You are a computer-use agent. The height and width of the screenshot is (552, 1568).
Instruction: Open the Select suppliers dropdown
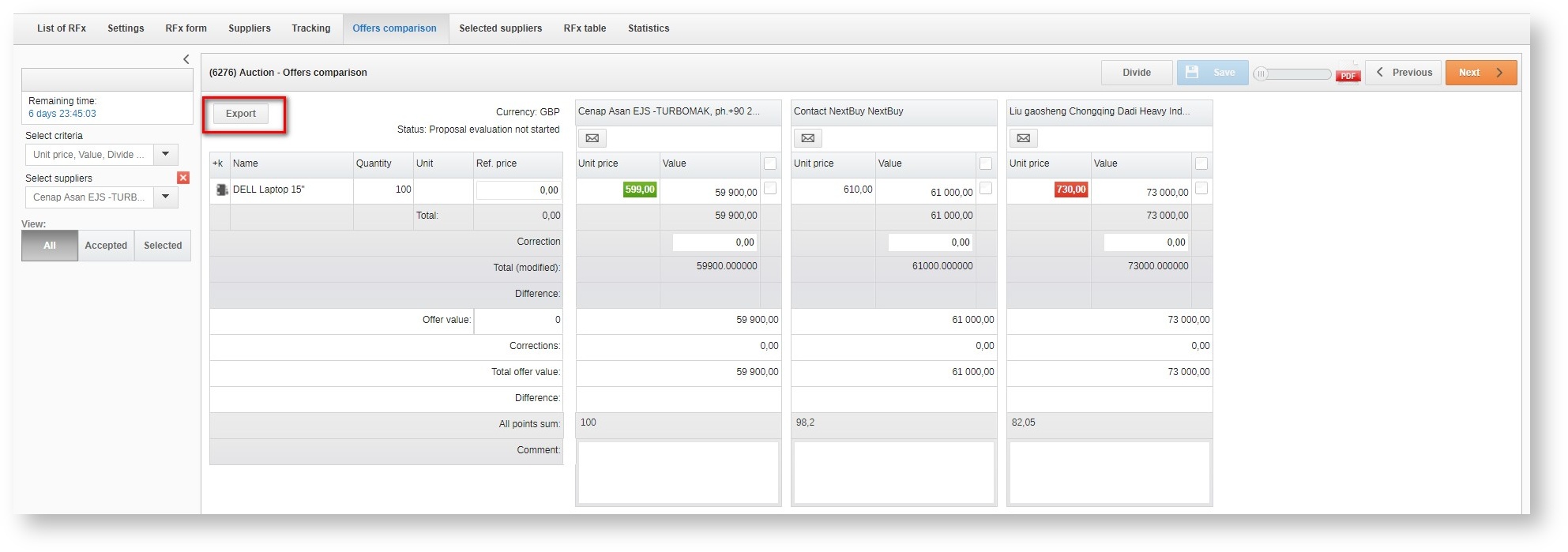coord(165,197)
